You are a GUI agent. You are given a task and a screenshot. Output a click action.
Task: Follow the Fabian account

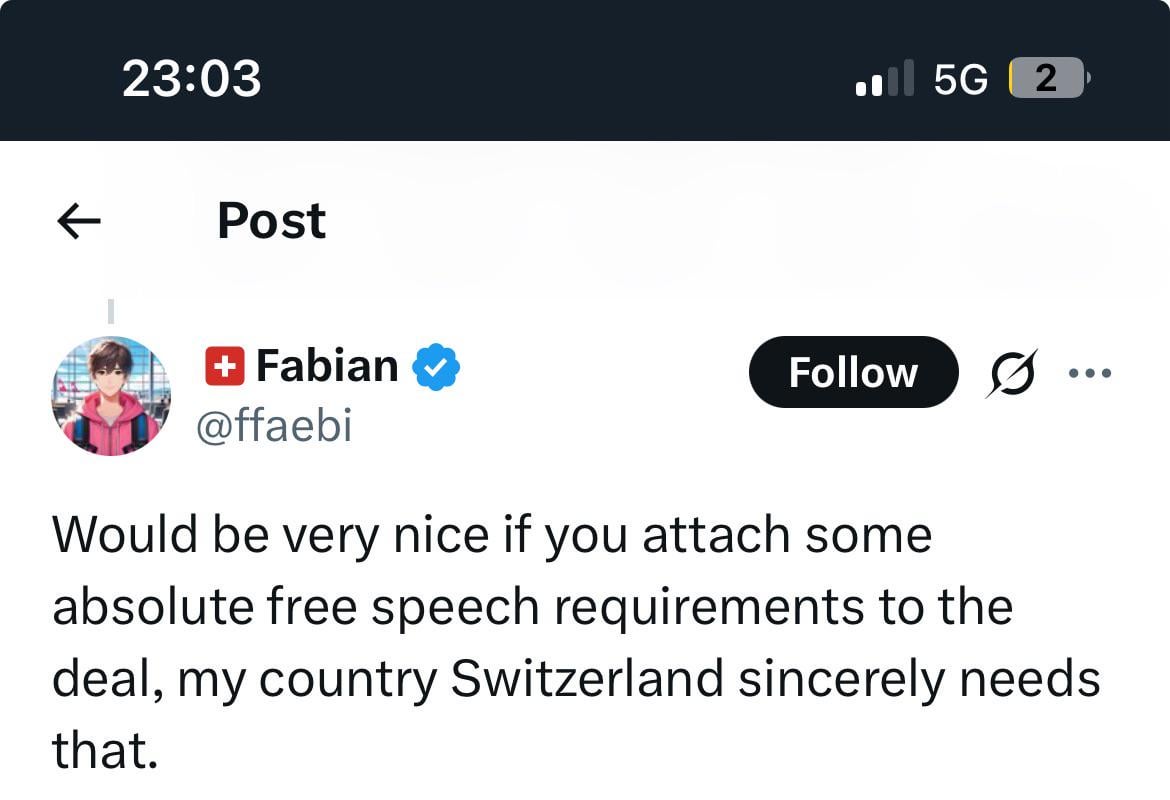click(x=853, y=372)
